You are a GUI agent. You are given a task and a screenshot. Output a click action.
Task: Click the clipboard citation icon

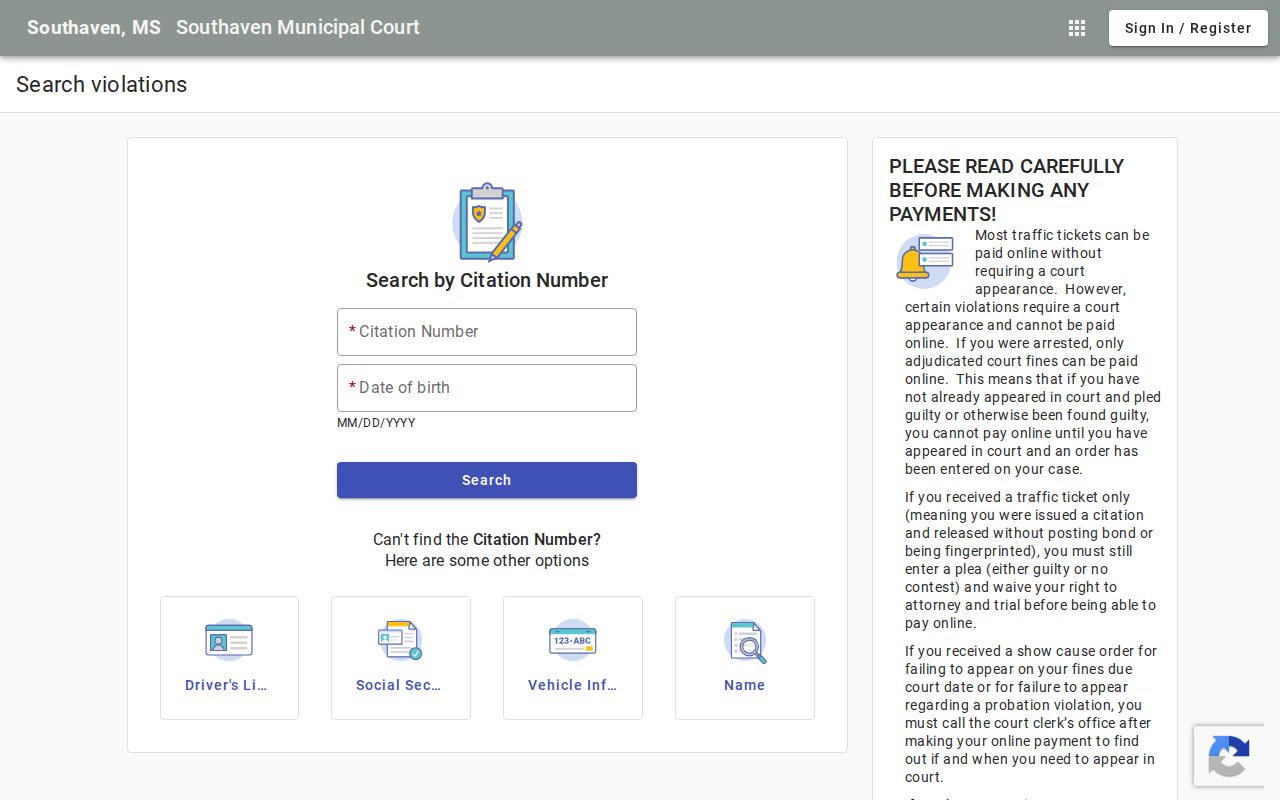point(487,222)
